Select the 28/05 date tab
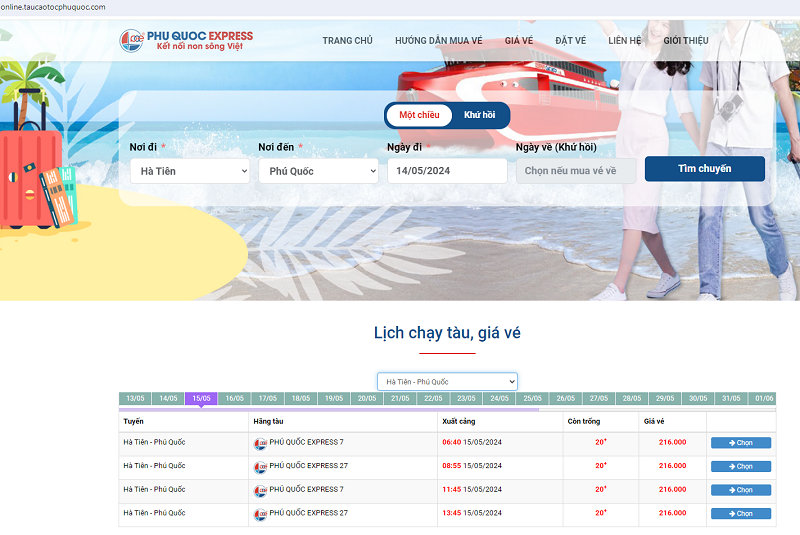Screen dimensions: 800x535 point(632,398)
